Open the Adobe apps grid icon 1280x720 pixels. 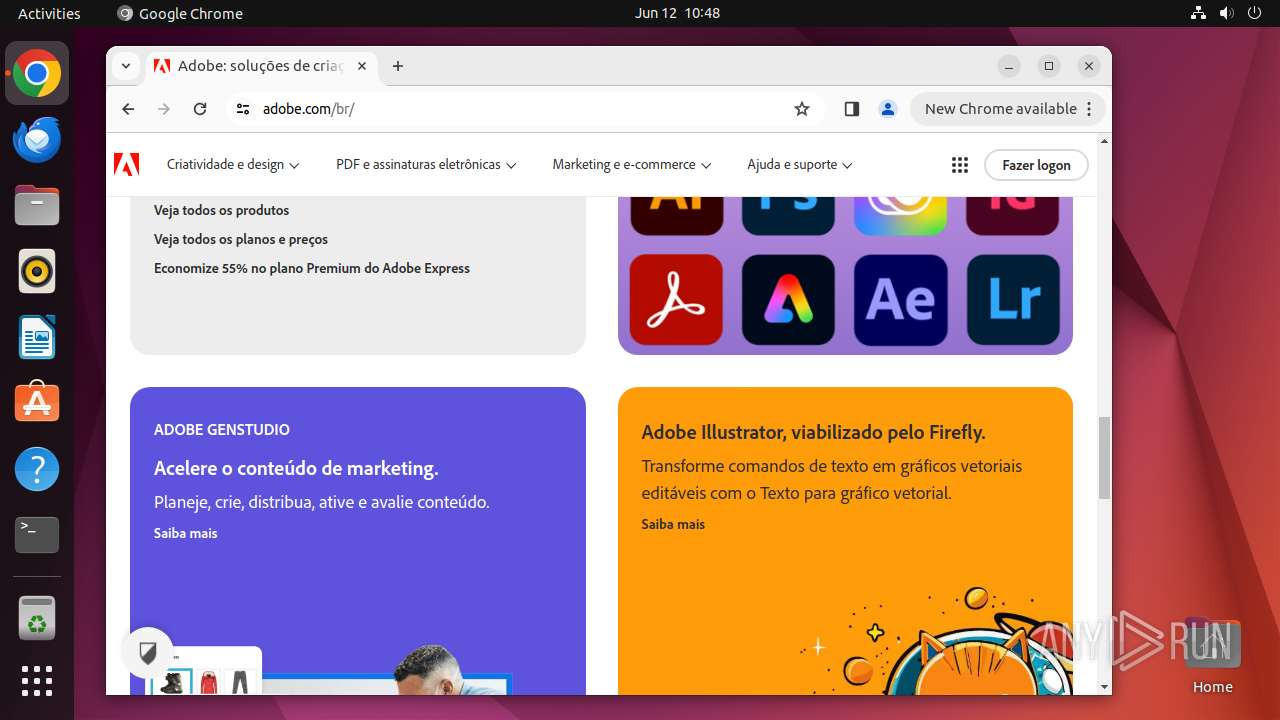point(960,165)
